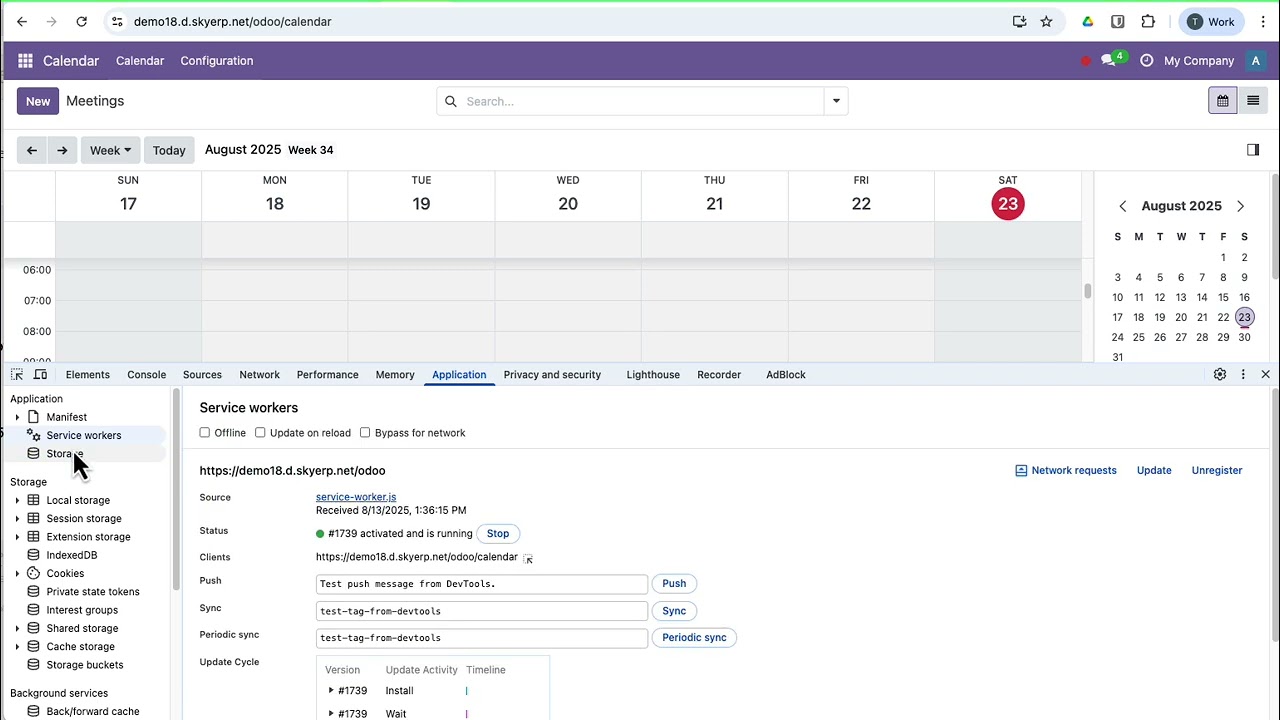Close the DevTools panel
This screenshot has width=1280, height=720.
[x=1265, y=374]
